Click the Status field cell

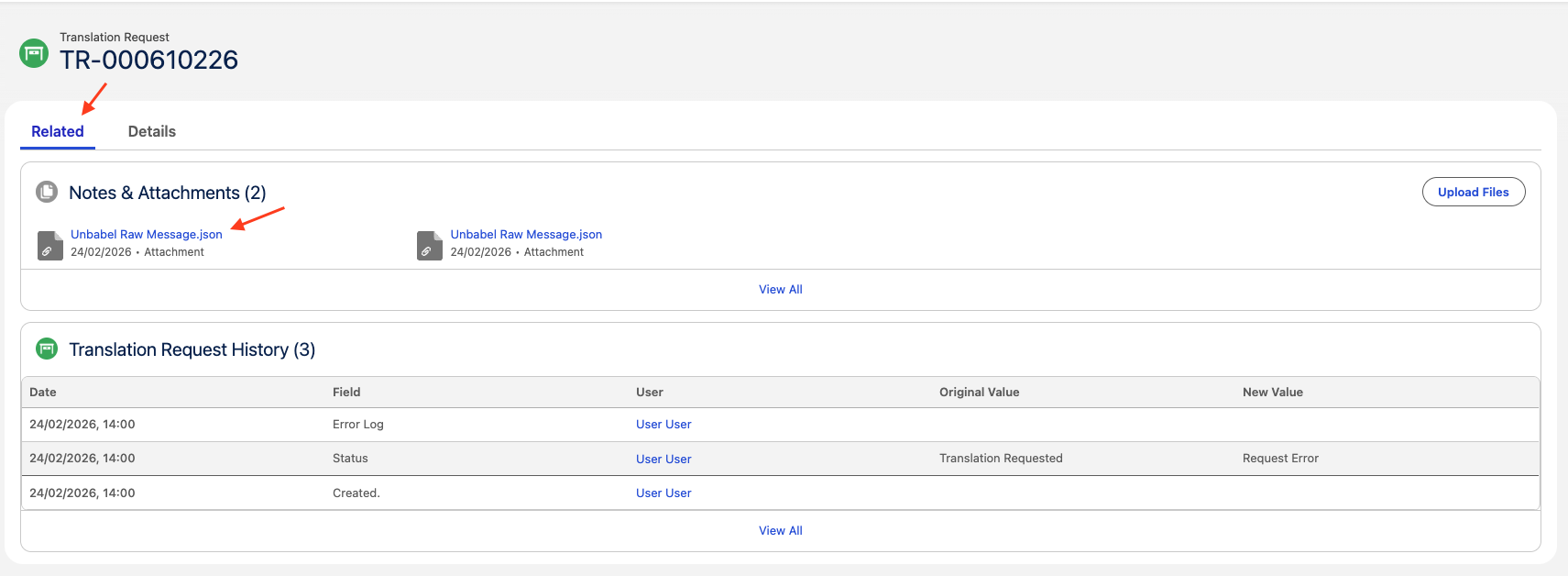point(350,458)
